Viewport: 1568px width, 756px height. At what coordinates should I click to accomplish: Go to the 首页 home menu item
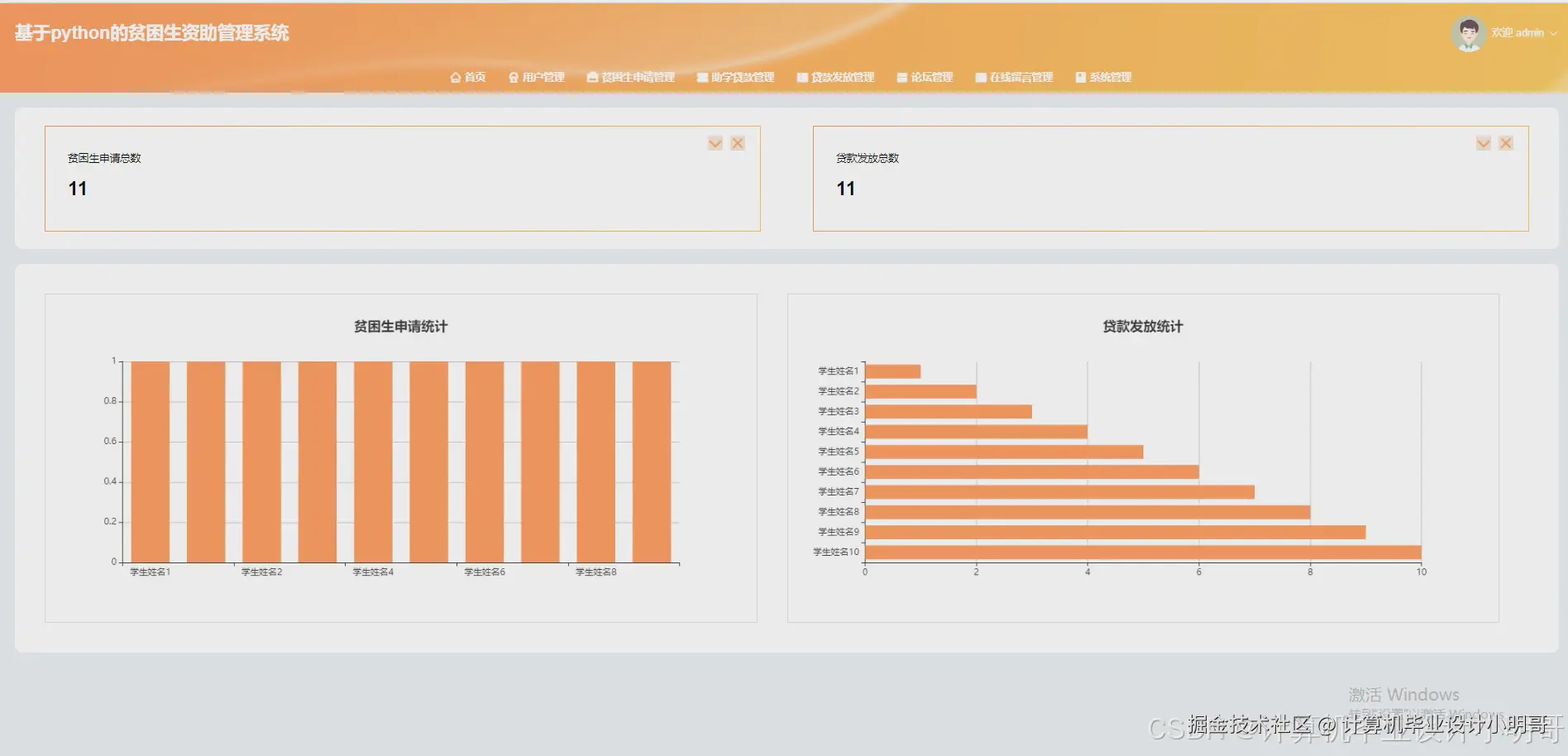tap(467, 77)
